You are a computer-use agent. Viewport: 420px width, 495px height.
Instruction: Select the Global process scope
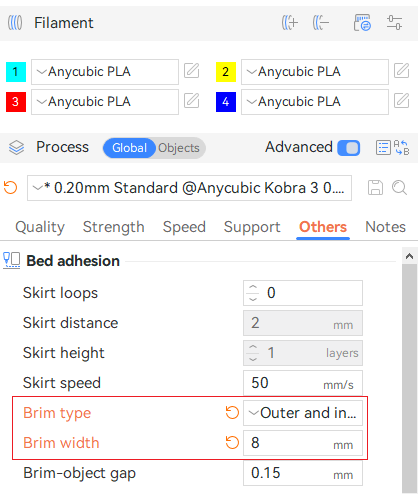129,148
